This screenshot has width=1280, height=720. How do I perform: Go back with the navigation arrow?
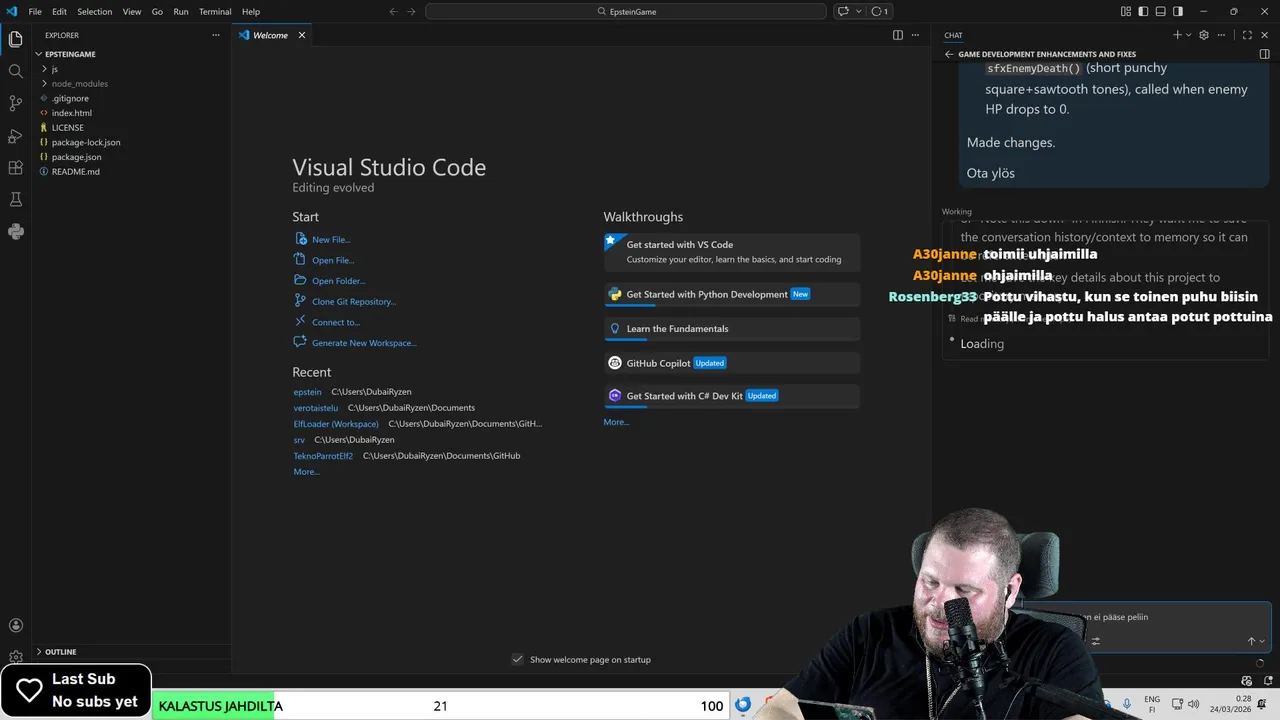(x=393, y=11)
